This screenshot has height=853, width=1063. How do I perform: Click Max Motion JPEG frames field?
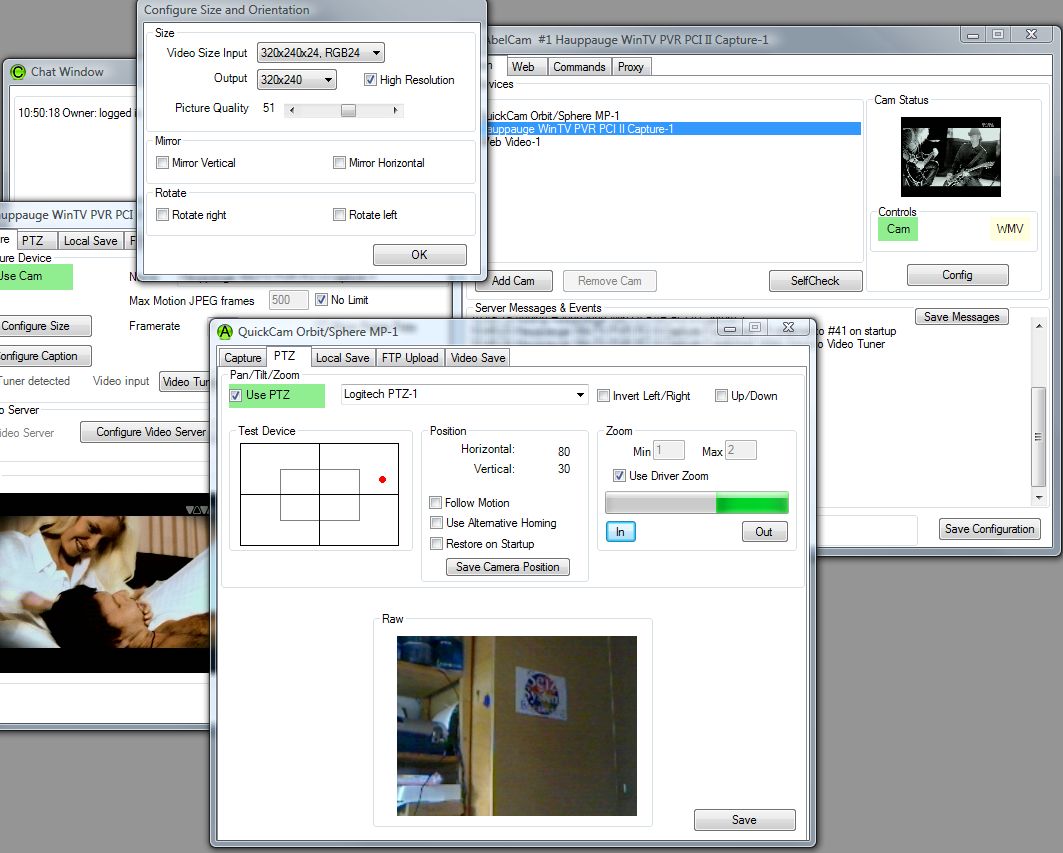pos(288,300)
